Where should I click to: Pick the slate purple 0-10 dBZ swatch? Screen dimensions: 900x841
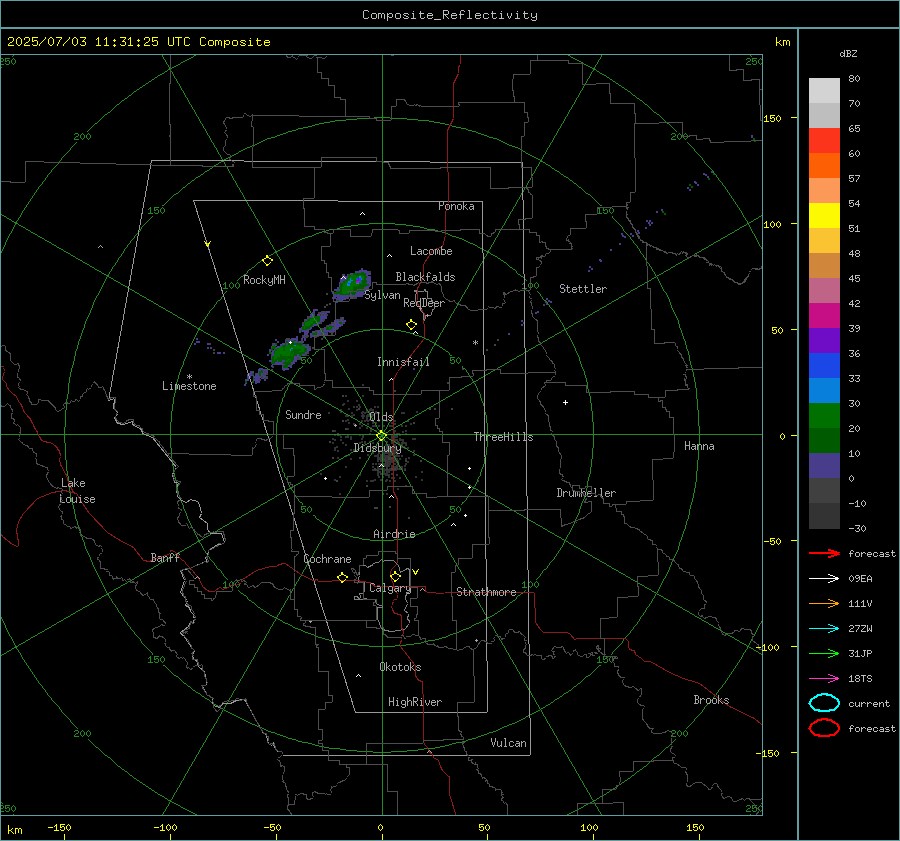coord(824,466)
